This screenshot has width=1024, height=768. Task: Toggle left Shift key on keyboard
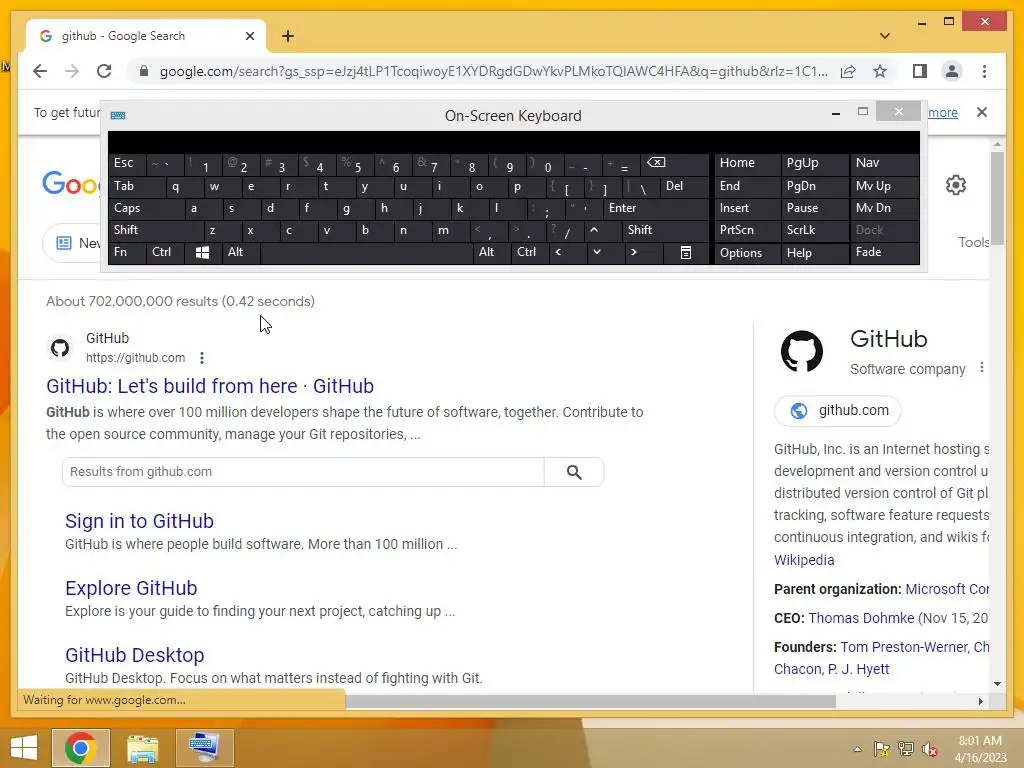pyautogui.click(x=156, y=230)
